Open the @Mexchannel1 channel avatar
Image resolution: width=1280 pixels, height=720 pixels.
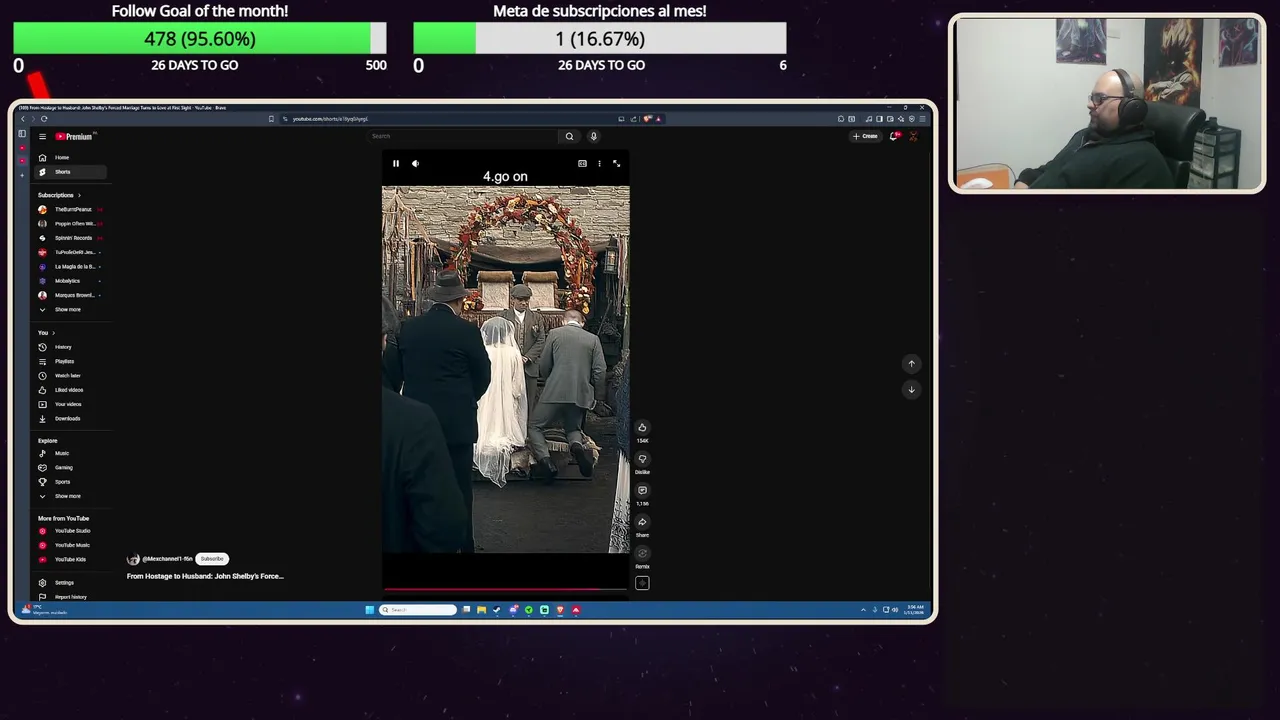[133, 559]
